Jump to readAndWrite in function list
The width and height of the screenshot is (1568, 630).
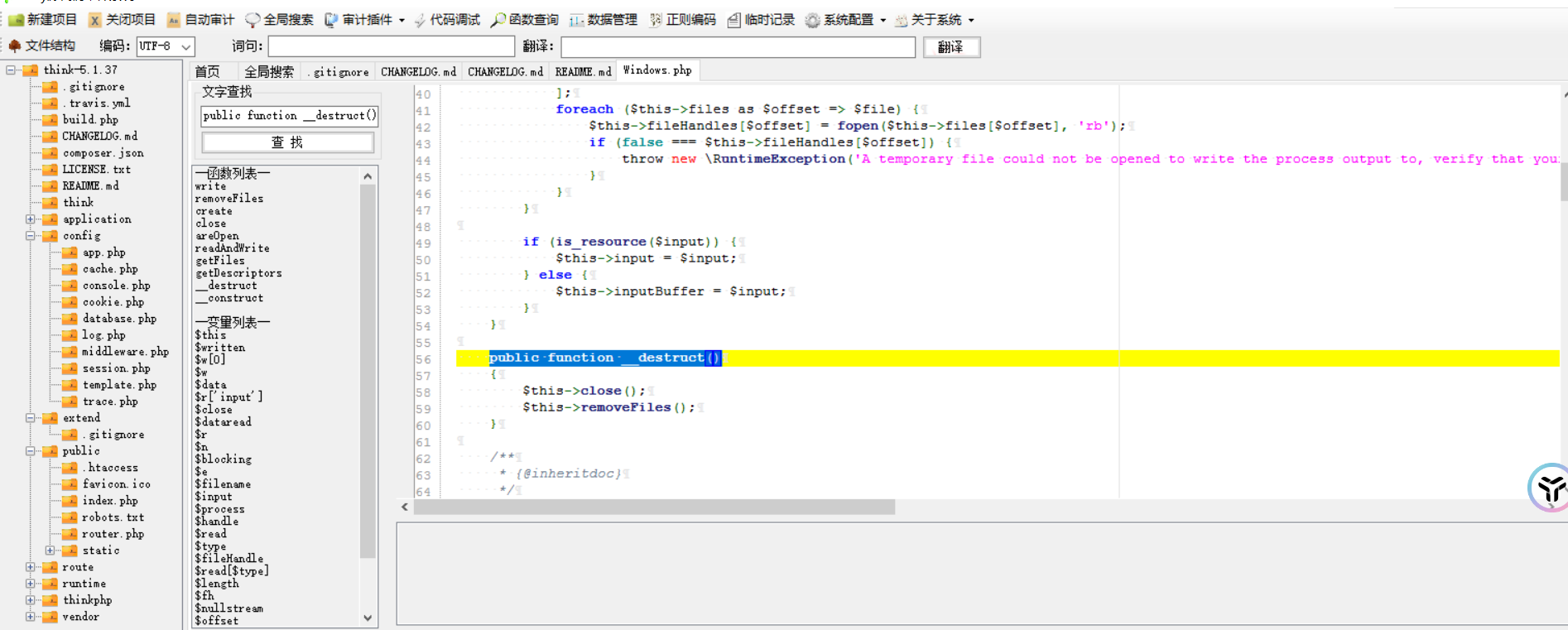coord(232,248)
